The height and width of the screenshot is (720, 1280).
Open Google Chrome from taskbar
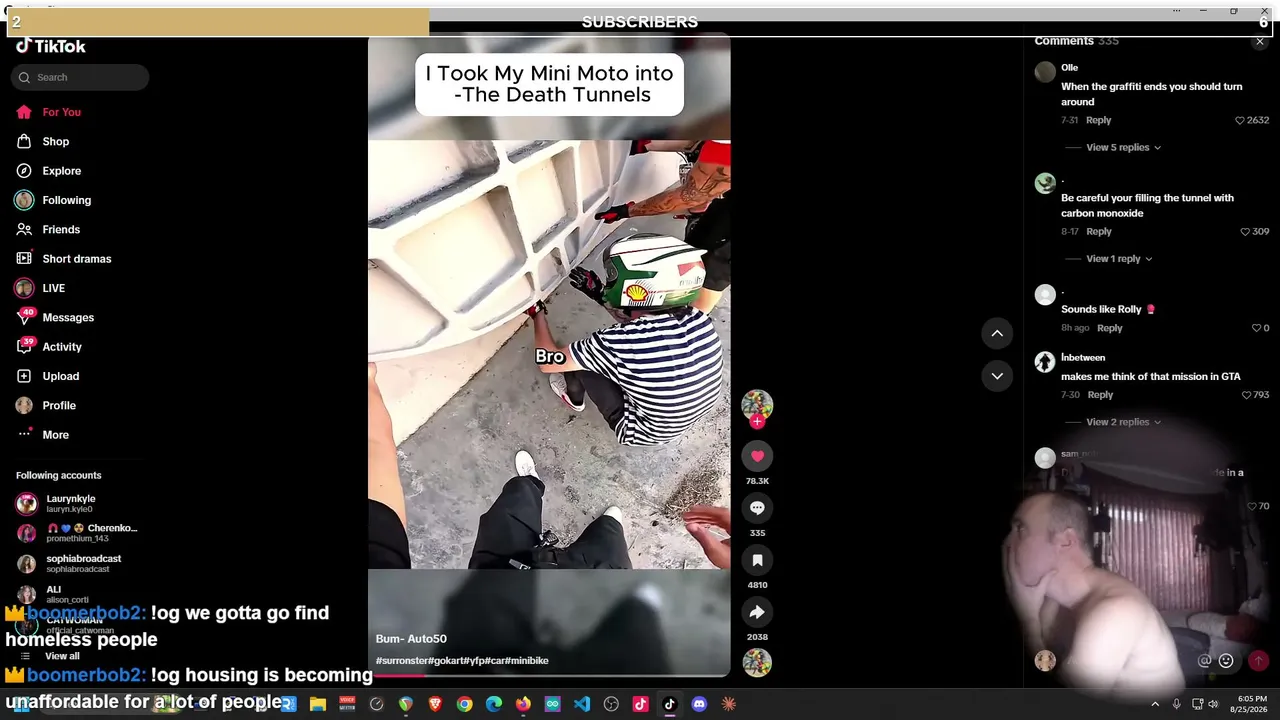tap(464, 704)
